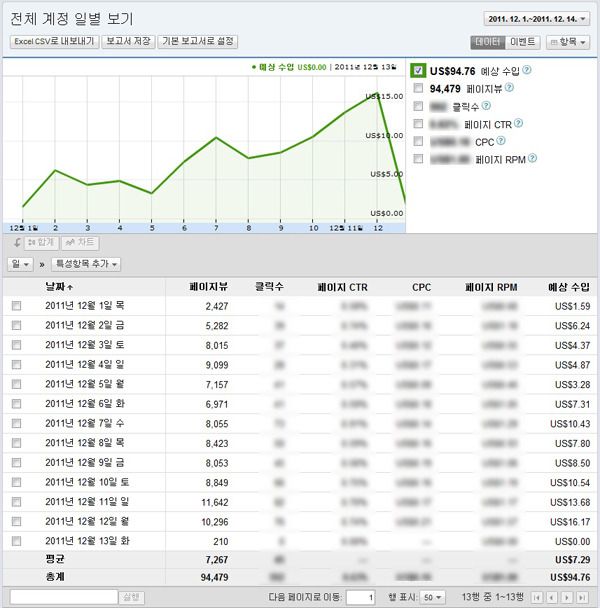The width and height of the screenshot is (600, 608).
Task: Sort by the 페이지 CTR column header
Action: click(342, 287)
